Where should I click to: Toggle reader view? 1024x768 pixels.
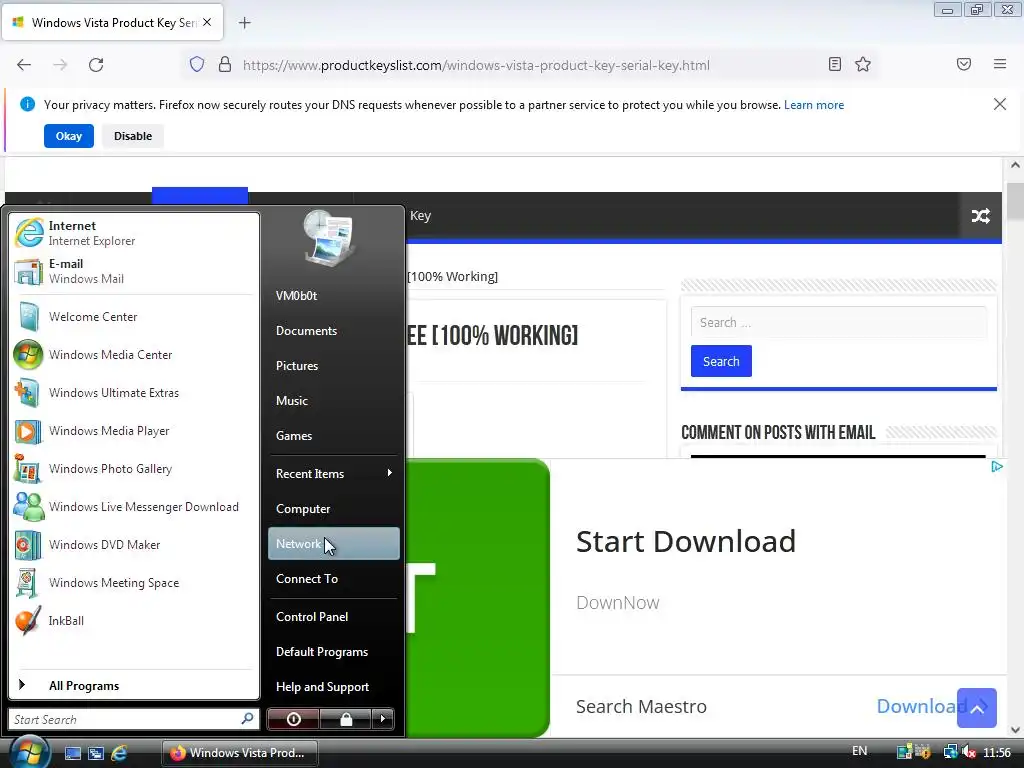tap(835, 64)
